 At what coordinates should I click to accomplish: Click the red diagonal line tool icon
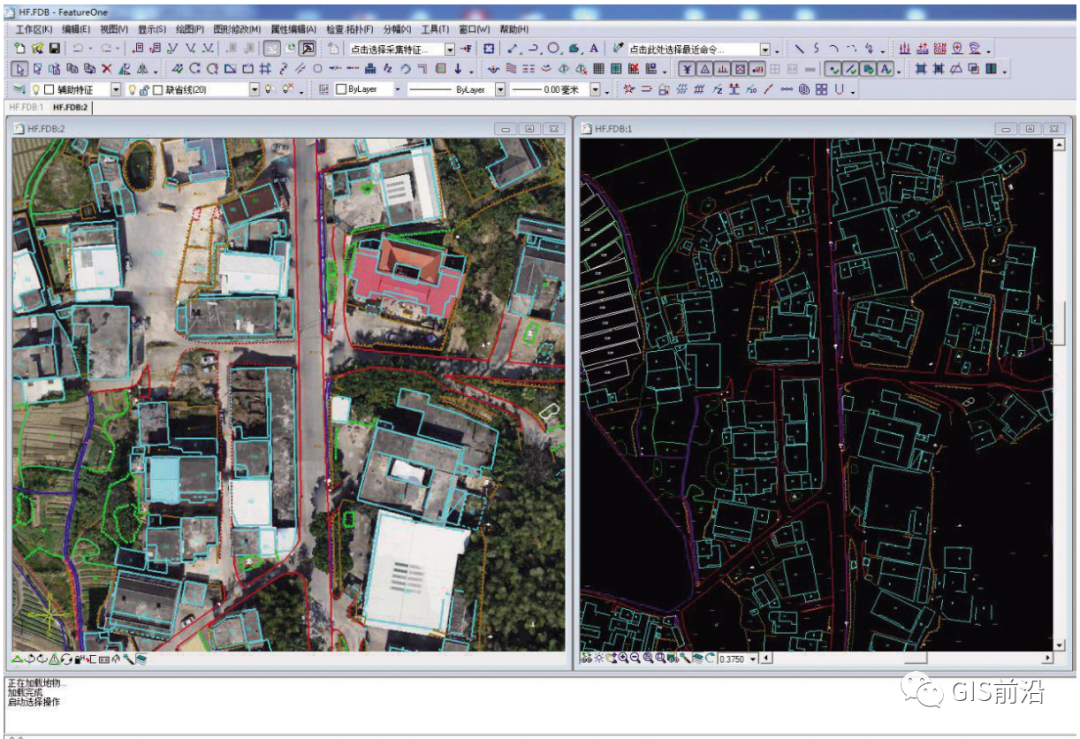[x=768, y=90]
